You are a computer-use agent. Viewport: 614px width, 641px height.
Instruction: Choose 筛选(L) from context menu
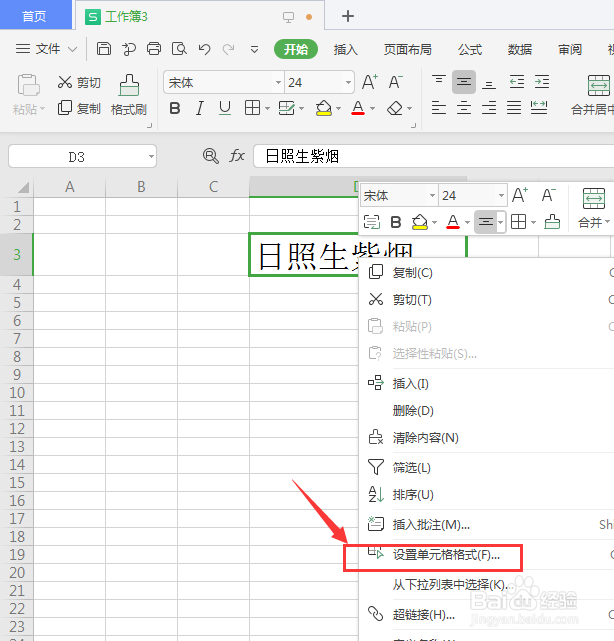coord(486,467)
